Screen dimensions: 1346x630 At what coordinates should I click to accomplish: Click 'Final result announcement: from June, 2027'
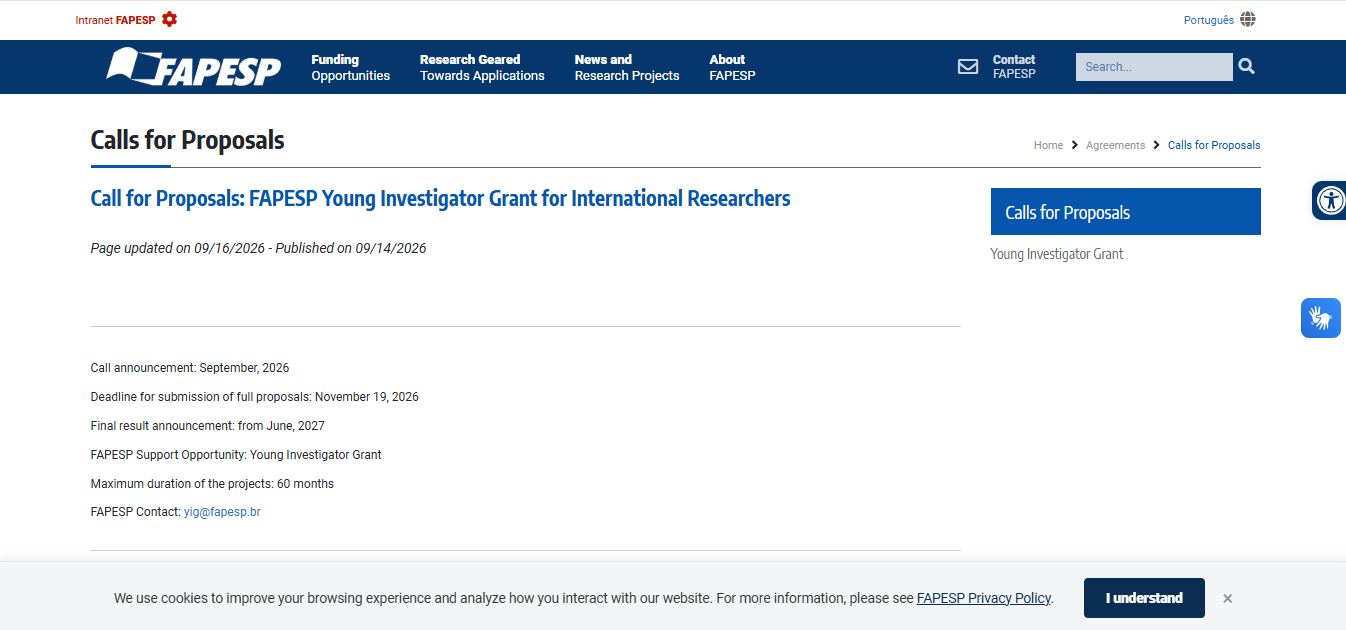tap(208, 426)
